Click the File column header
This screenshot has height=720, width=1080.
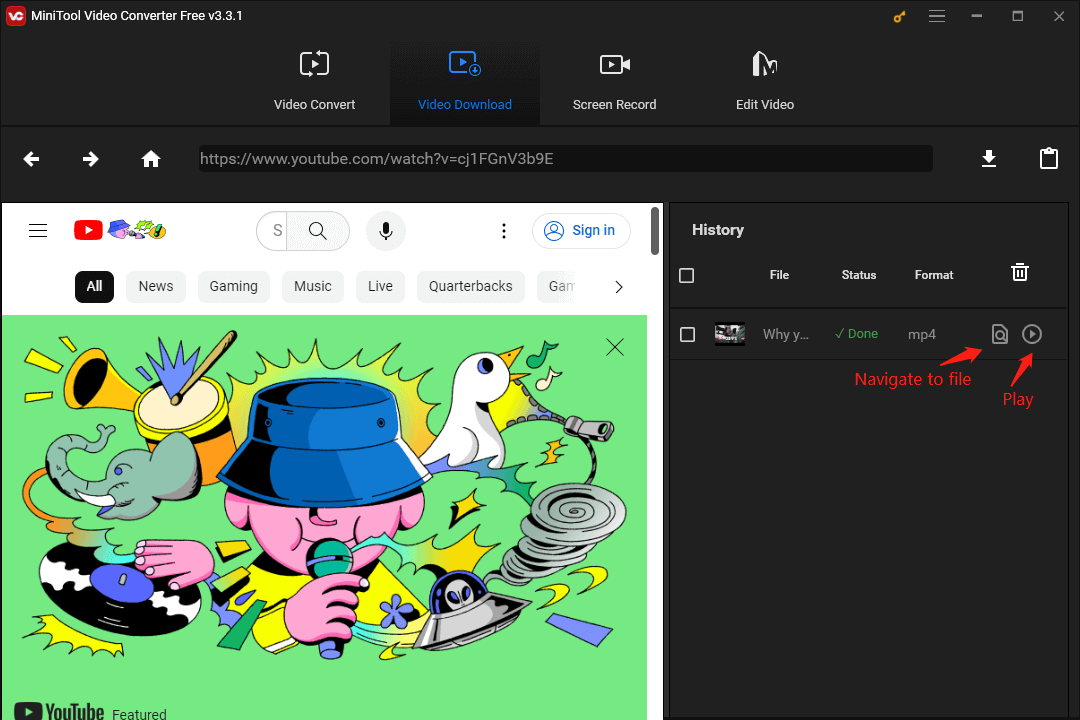click(779, 275)
